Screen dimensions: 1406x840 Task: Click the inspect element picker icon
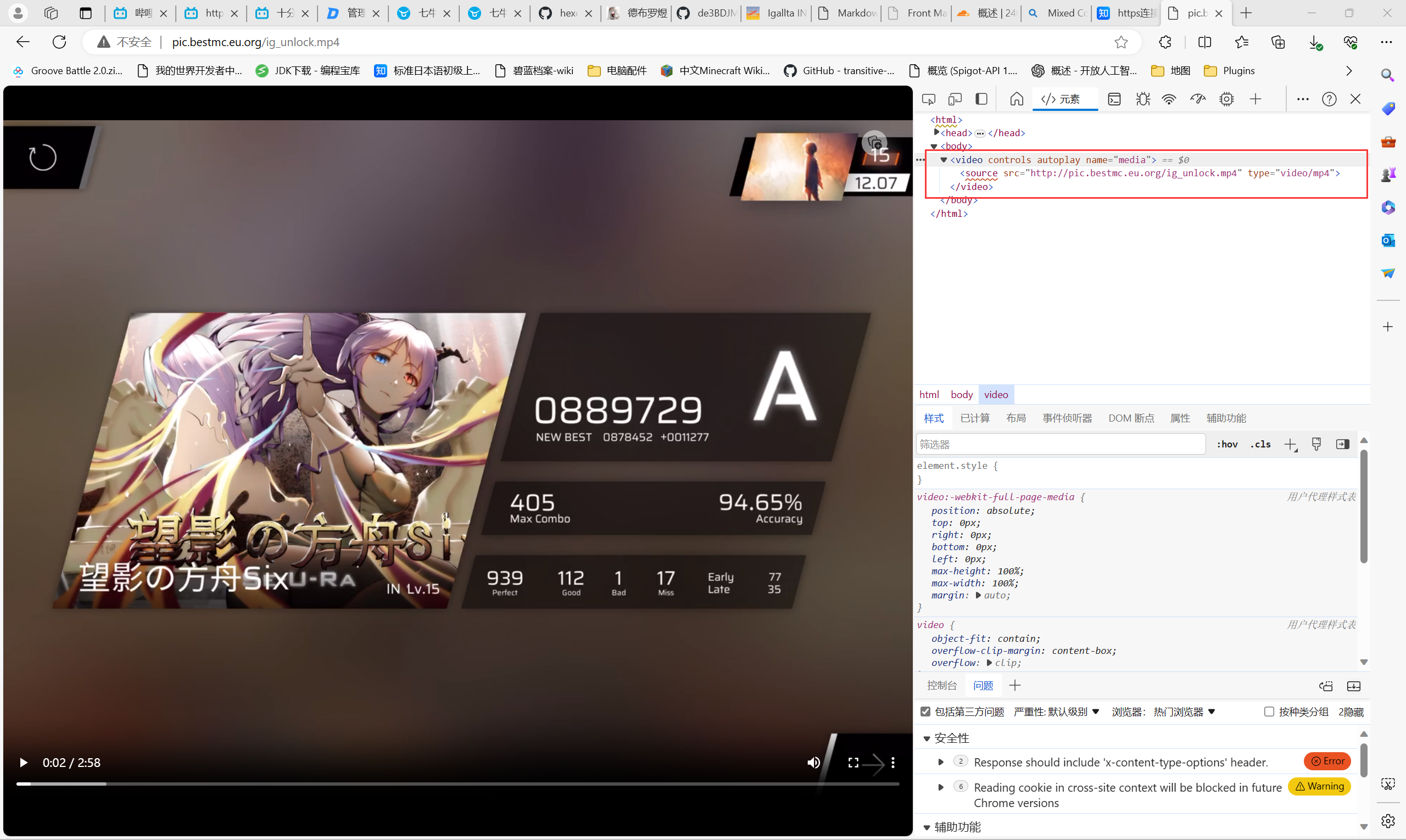929,99
